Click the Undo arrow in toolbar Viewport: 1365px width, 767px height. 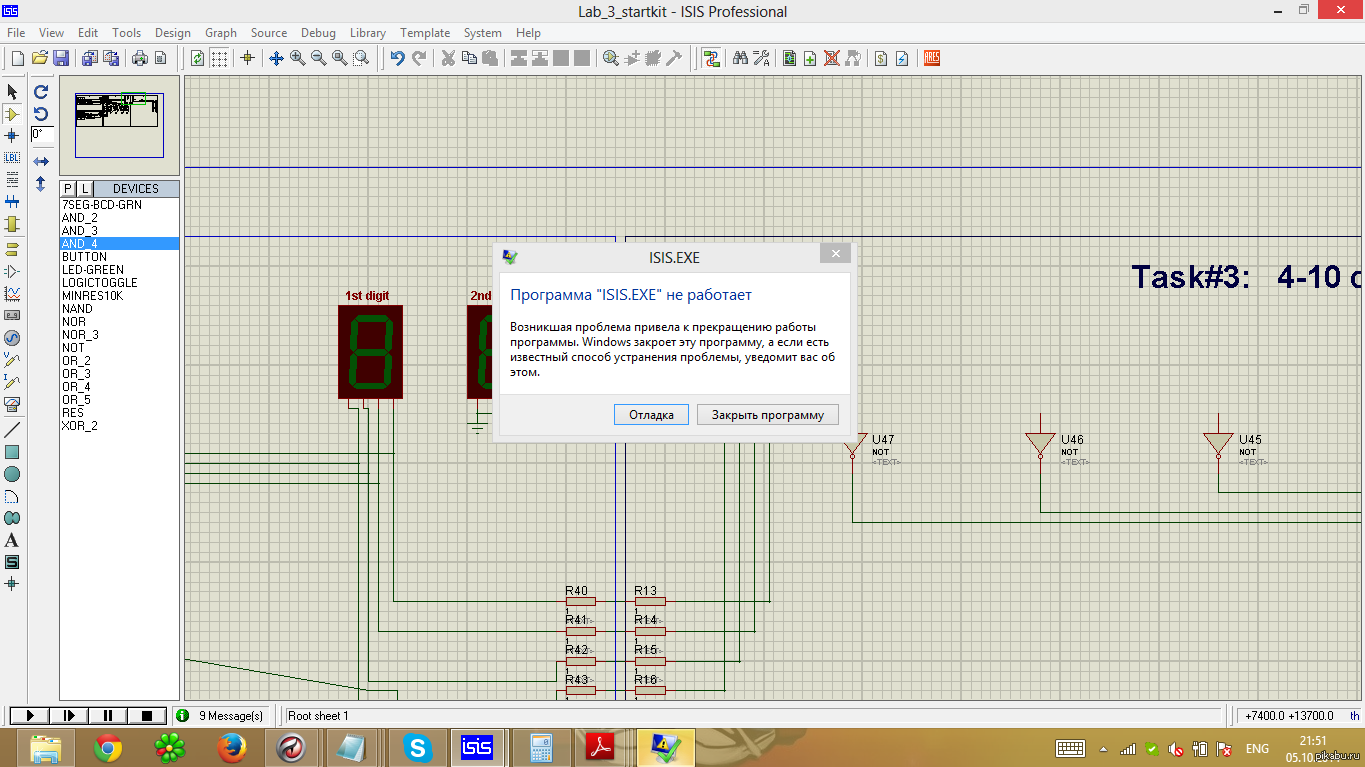tap(397, 58)
